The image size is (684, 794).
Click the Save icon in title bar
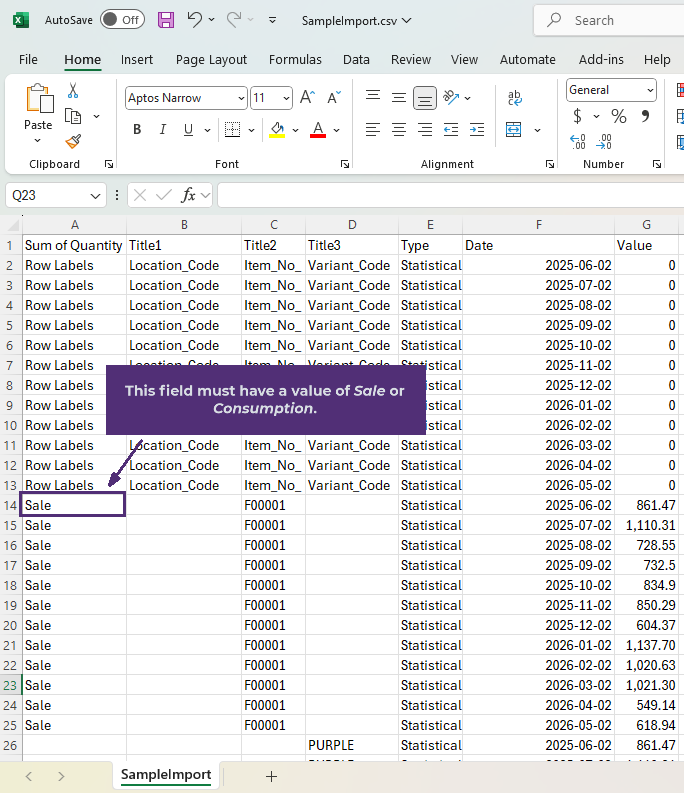click(166, 20)
